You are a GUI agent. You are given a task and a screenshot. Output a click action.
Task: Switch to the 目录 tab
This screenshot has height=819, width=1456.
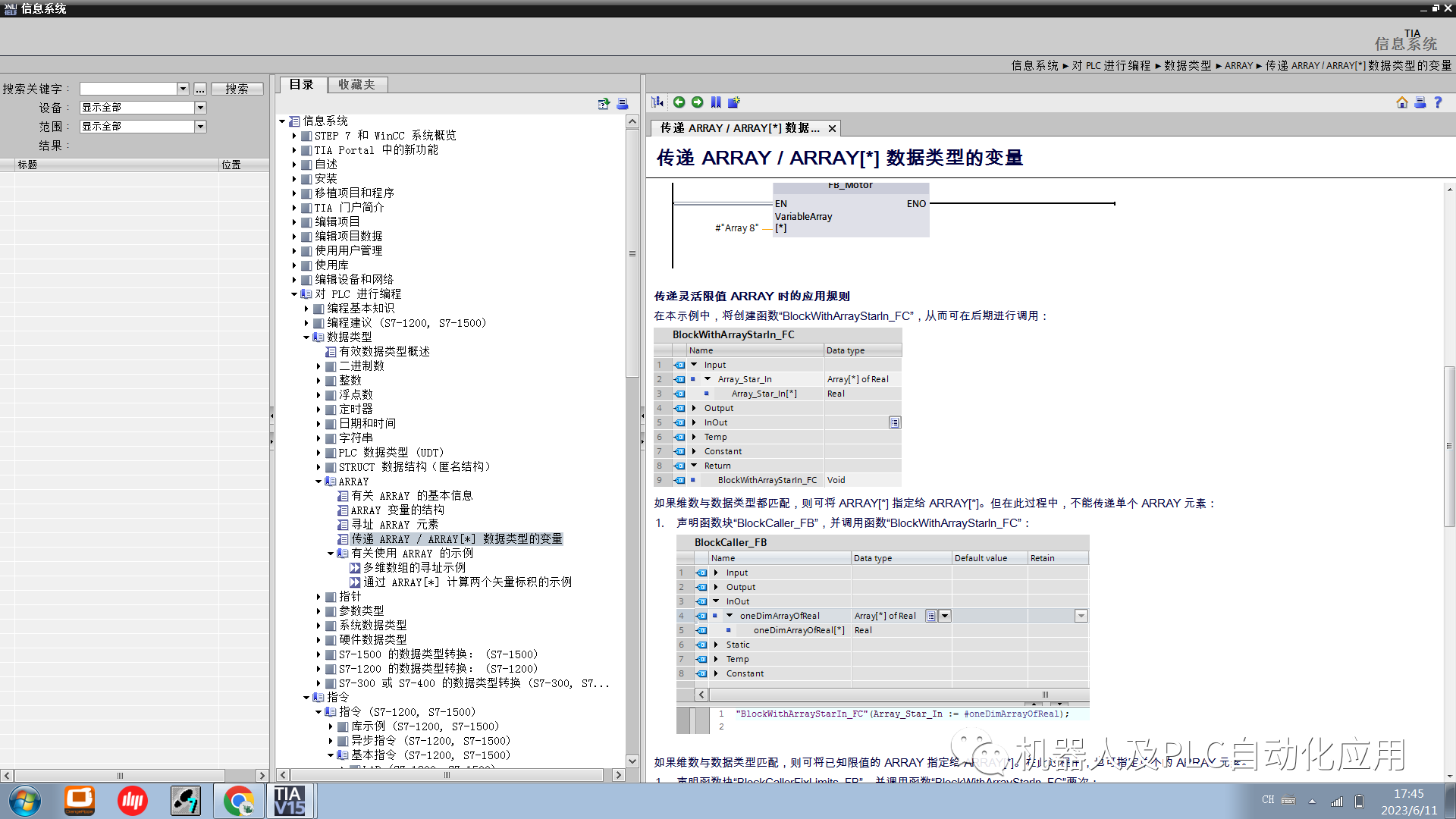302,84
